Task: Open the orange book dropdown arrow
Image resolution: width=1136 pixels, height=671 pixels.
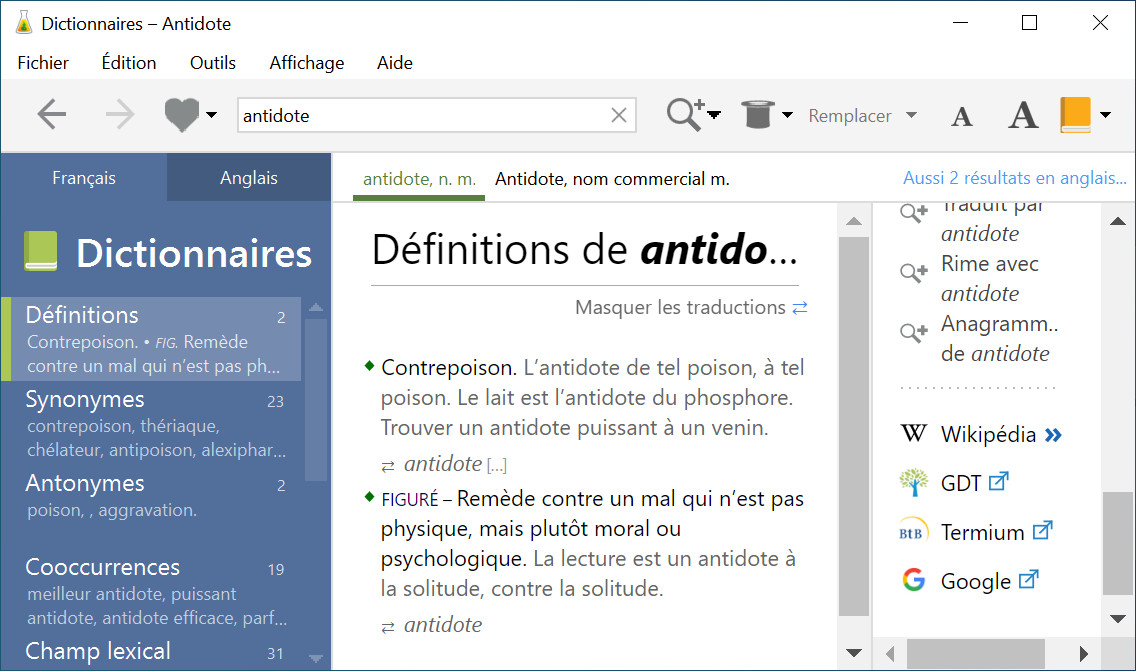Action: click(1105, 114)
